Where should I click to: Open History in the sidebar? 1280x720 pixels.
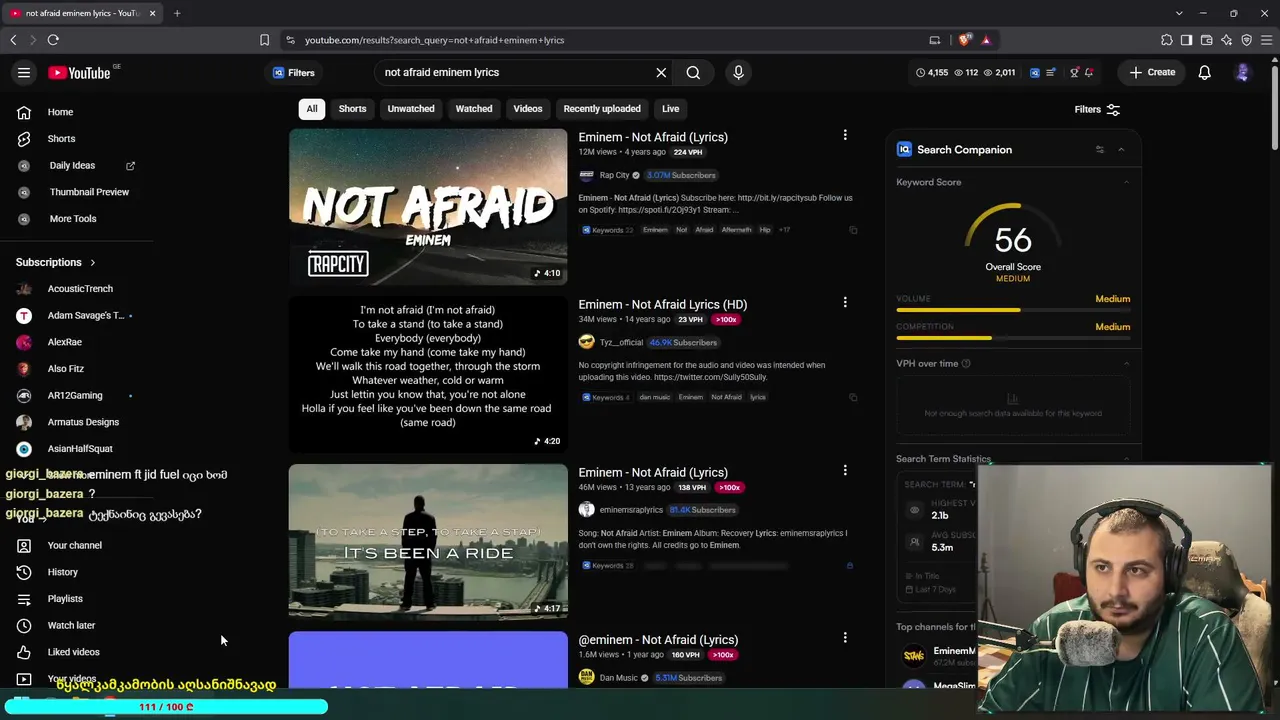point(62,572)
